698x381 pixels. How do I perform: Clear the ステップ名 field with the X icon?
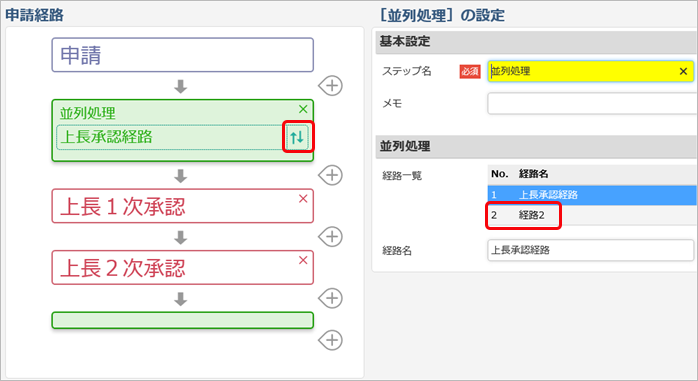click(x=683, y=71)
